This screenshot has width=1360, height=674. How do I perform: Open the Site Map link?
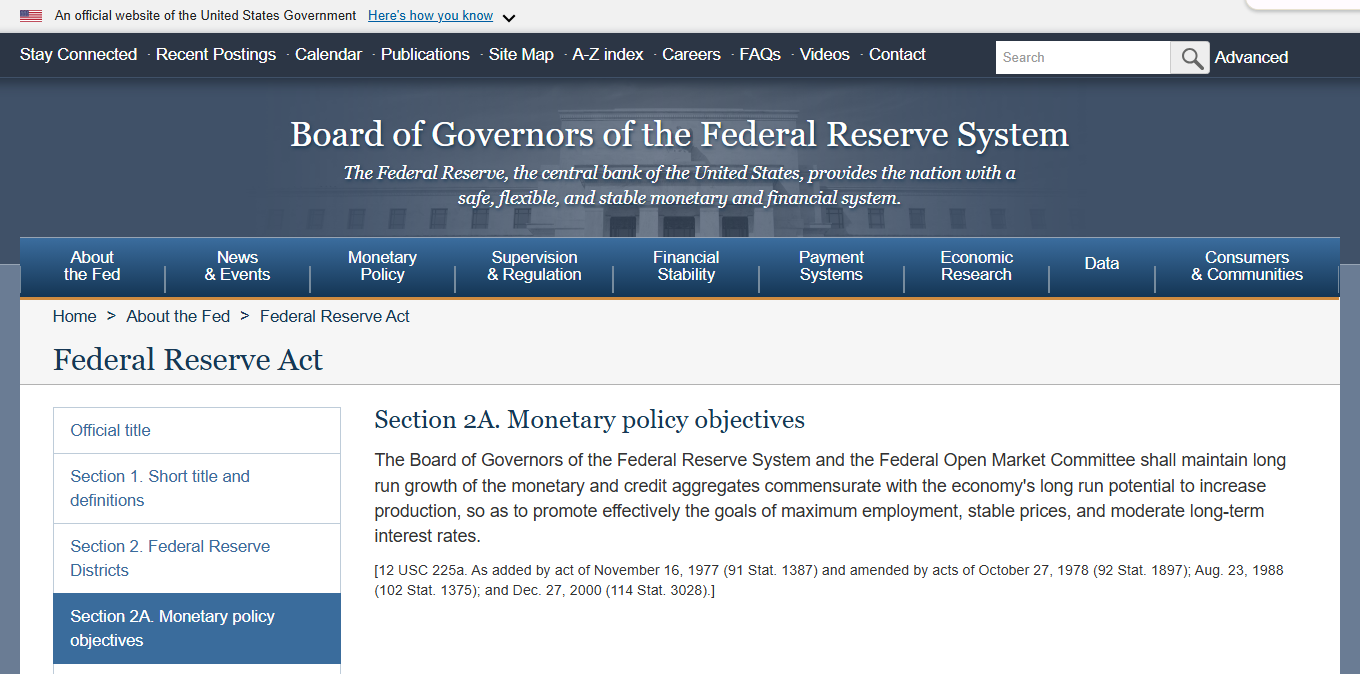[521, 54]
